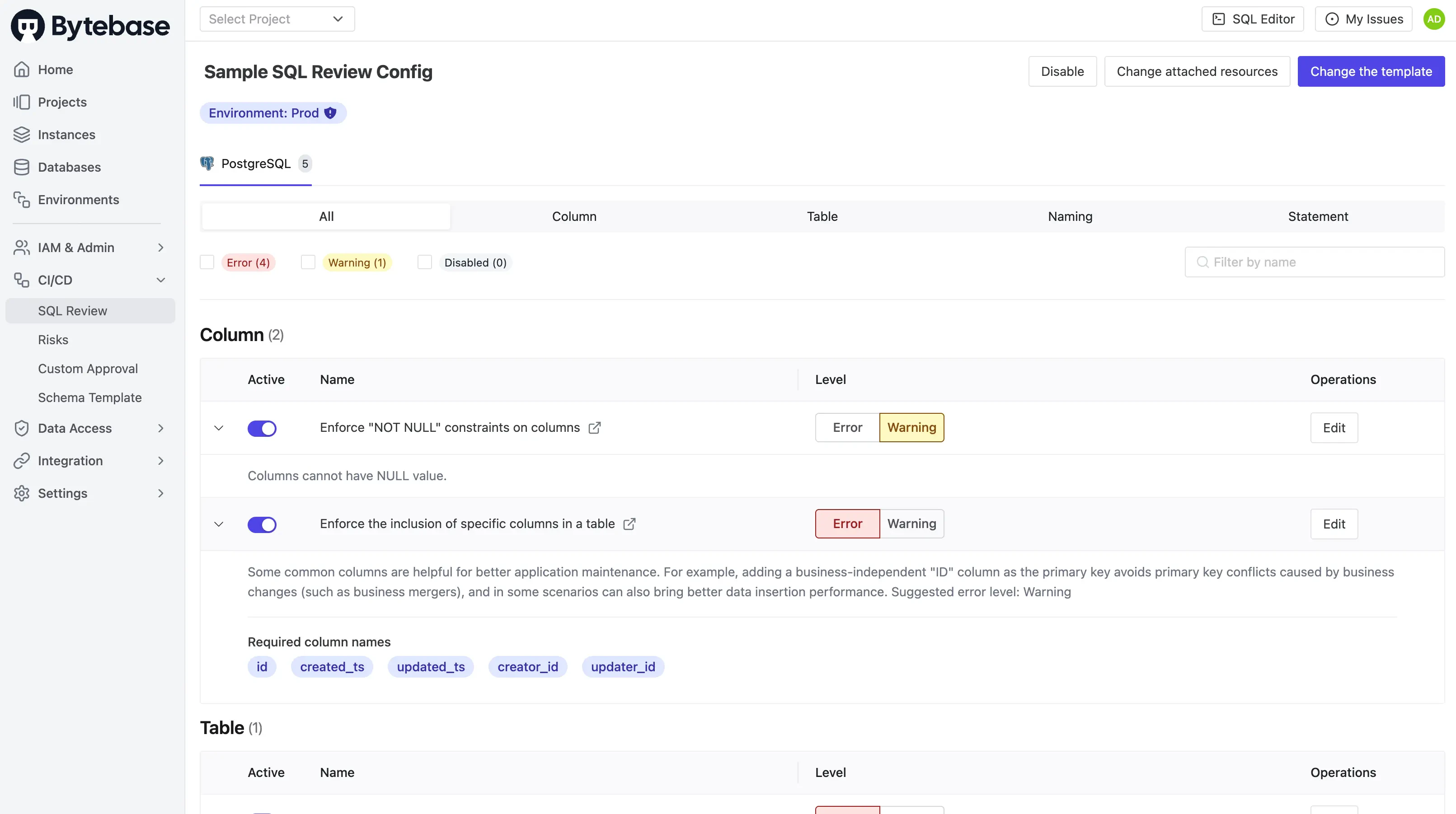This screenshot has width=1456, height=814.
Task: Check the Error (4) filter checkbox
Action: [207, 262]
